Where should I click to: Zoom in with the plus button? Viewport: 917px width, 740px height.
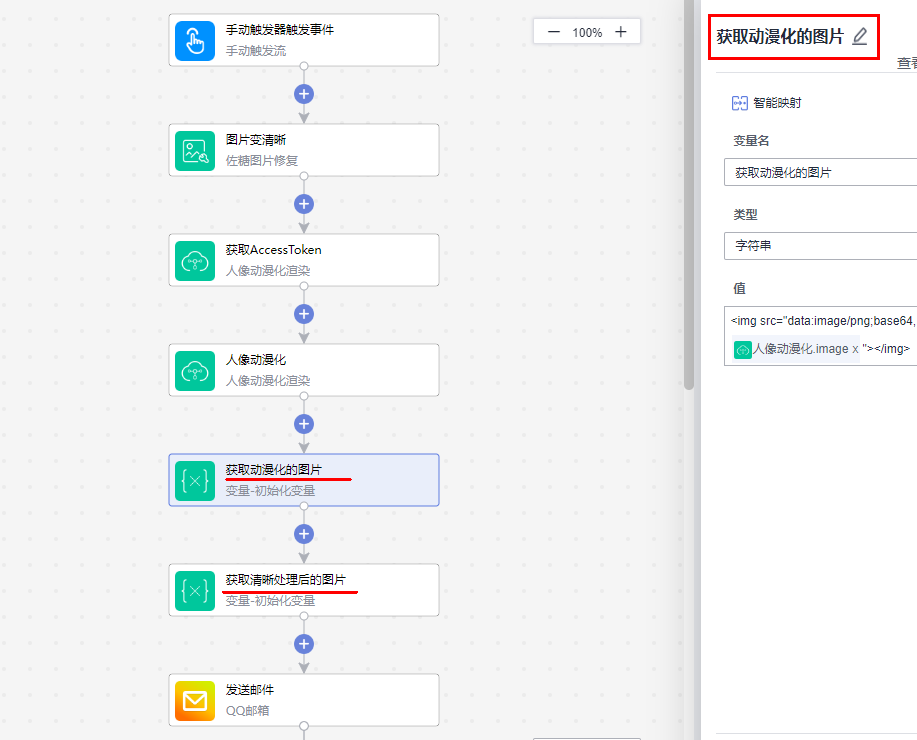click(x=620, y=32)
